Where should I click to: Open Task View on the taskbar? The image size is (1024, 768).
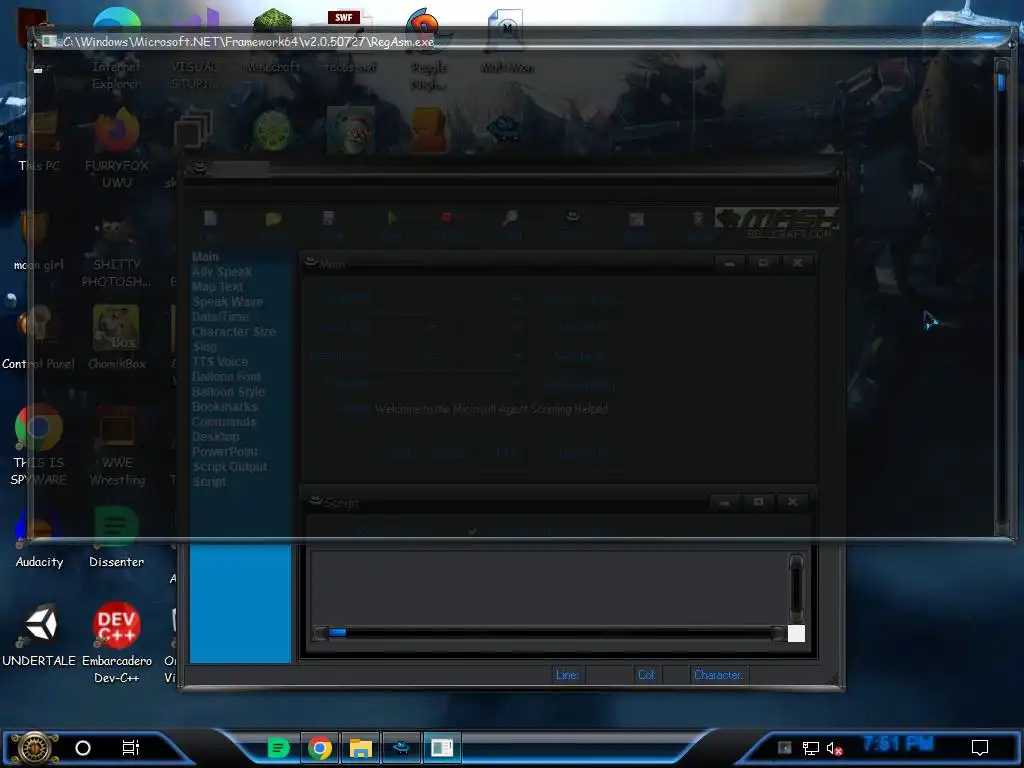[x=131, y=748]
